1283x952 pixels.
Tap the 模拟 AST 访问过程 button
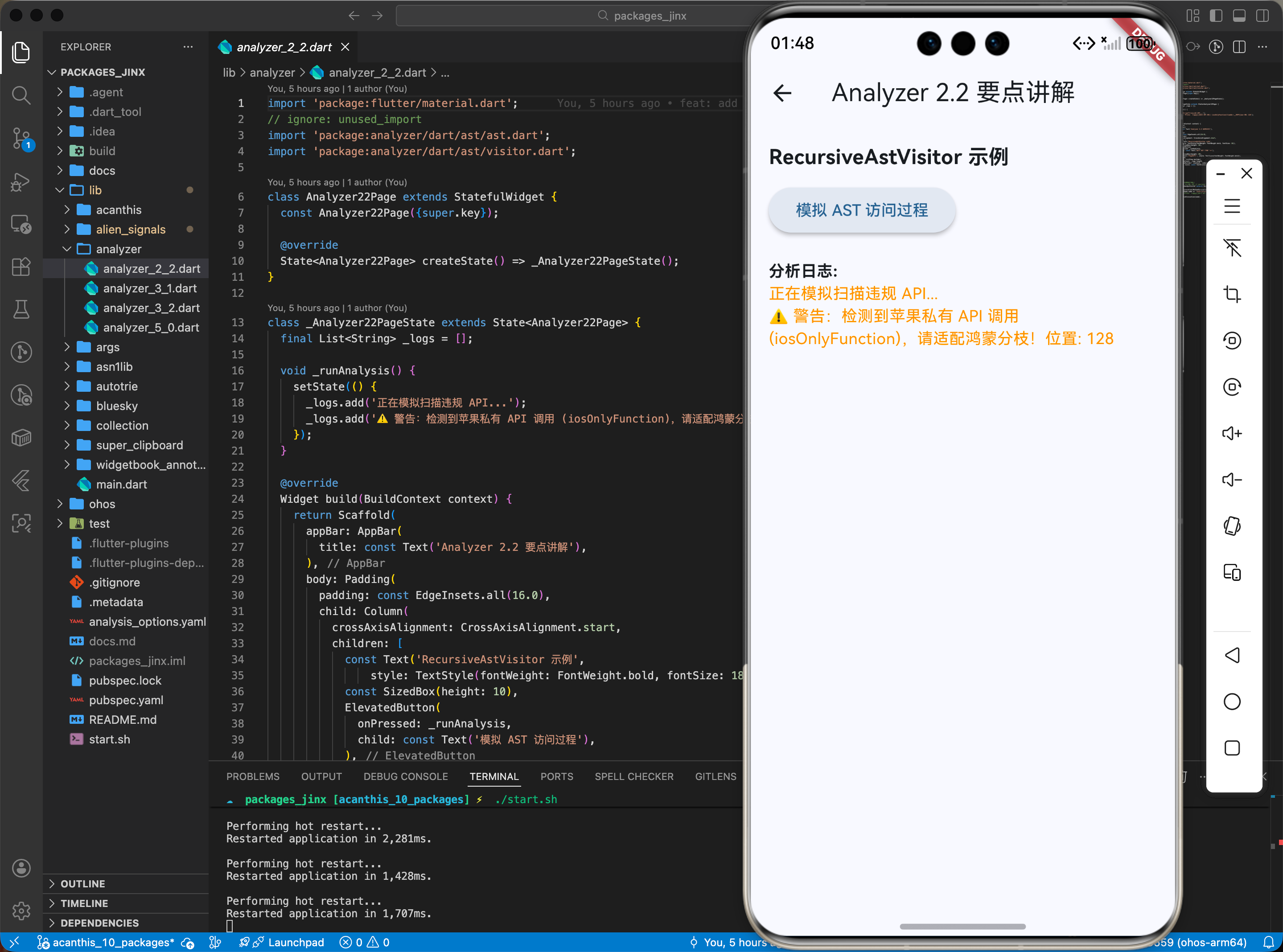pyautogui.click(x=862, y=210)
